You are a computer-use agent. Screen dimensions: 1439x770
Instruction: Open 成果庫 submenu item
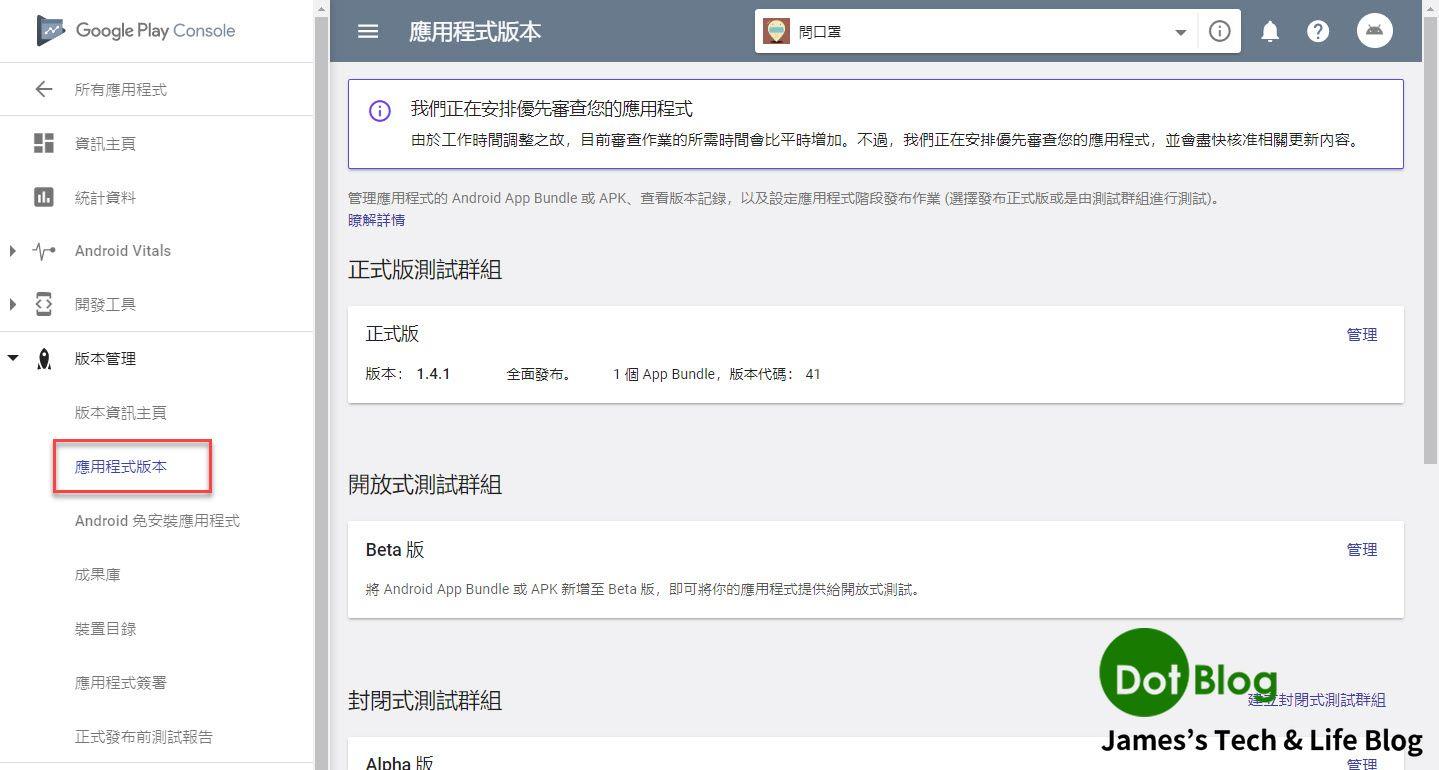(98, 575)
